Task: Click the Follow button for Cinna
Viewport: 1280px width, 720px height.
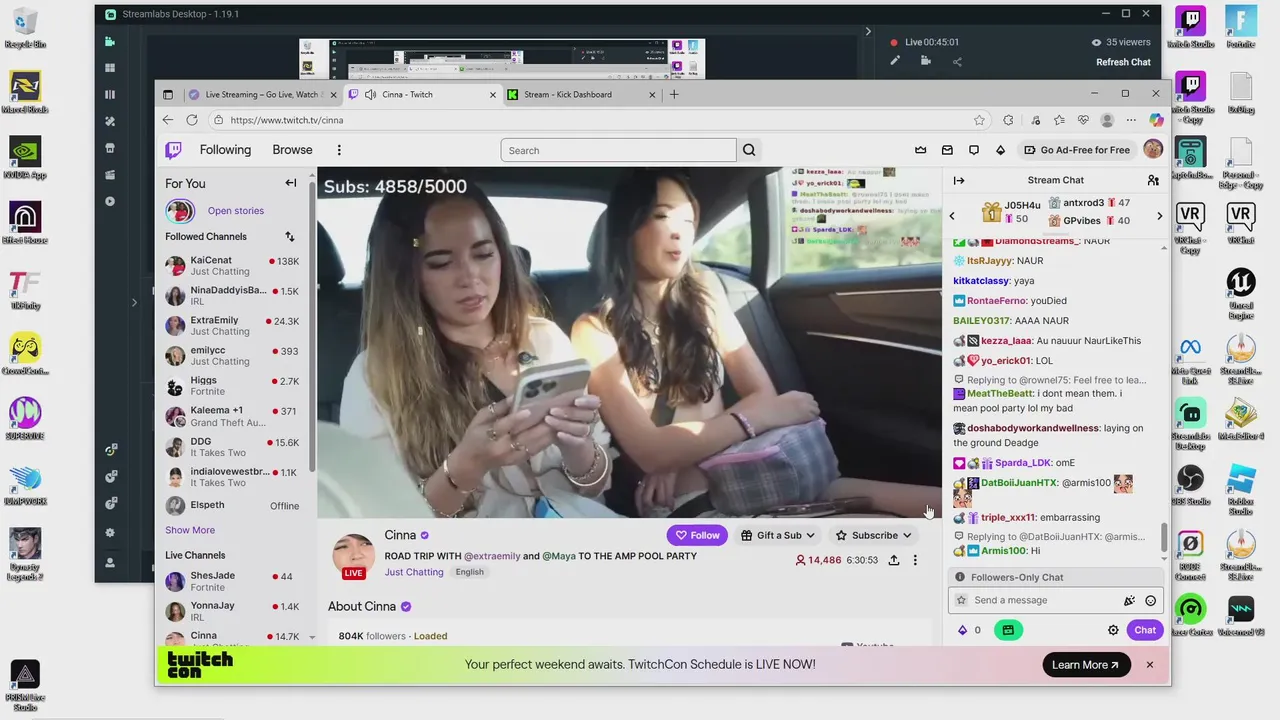Action: [x=698, y=535]
